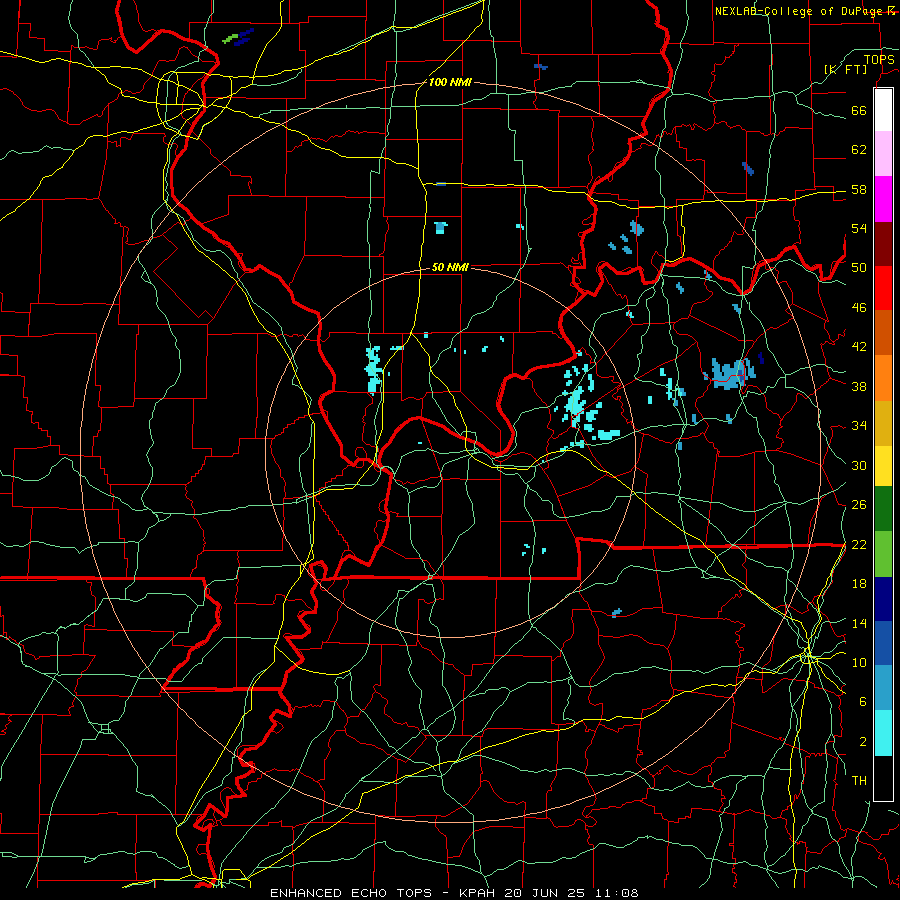
Task: Click the large blue echo cluster east of the radar
Action: pyautogui.click(x=732, y=374)
